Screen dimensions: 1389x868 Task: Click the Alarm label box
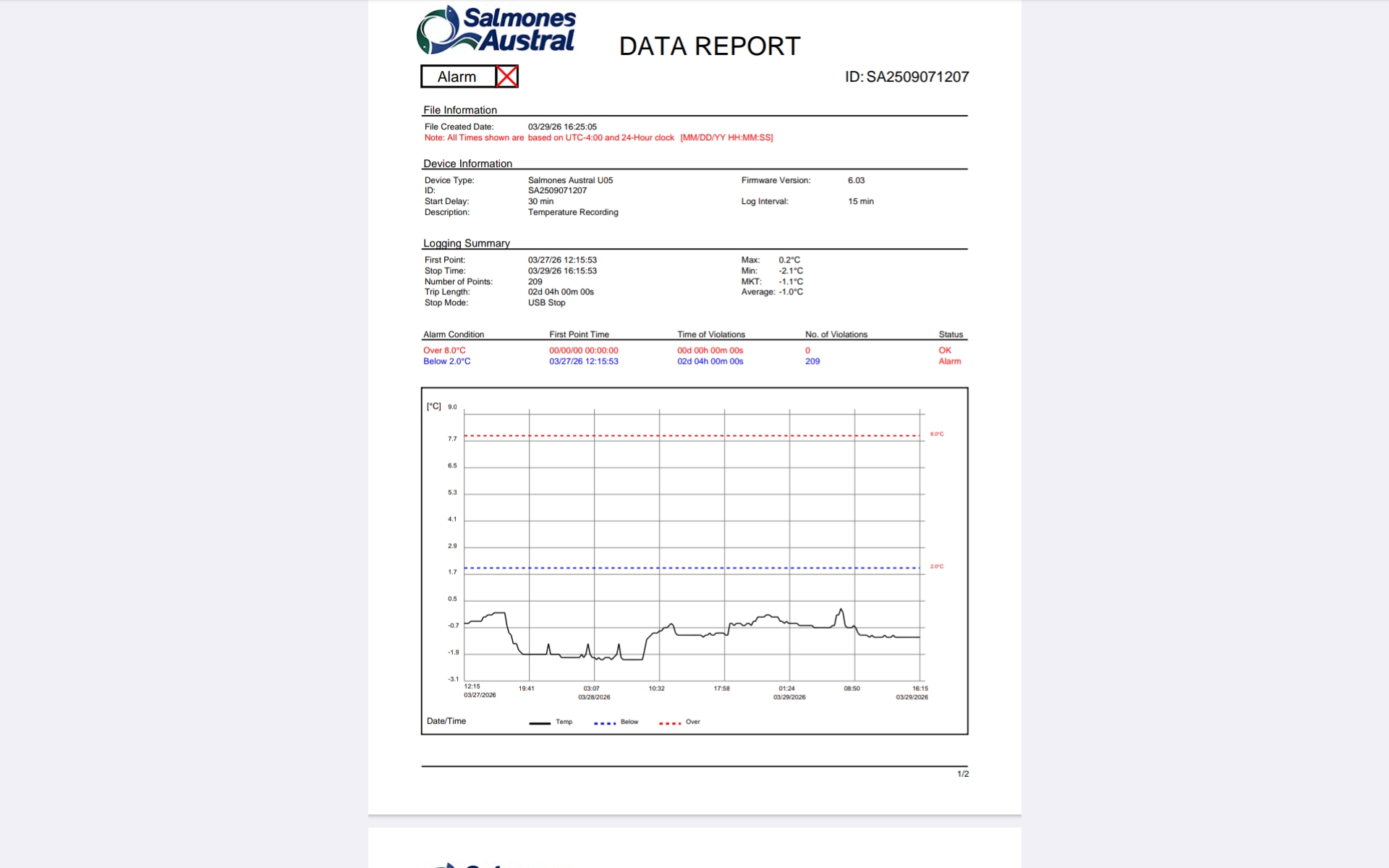457,77
